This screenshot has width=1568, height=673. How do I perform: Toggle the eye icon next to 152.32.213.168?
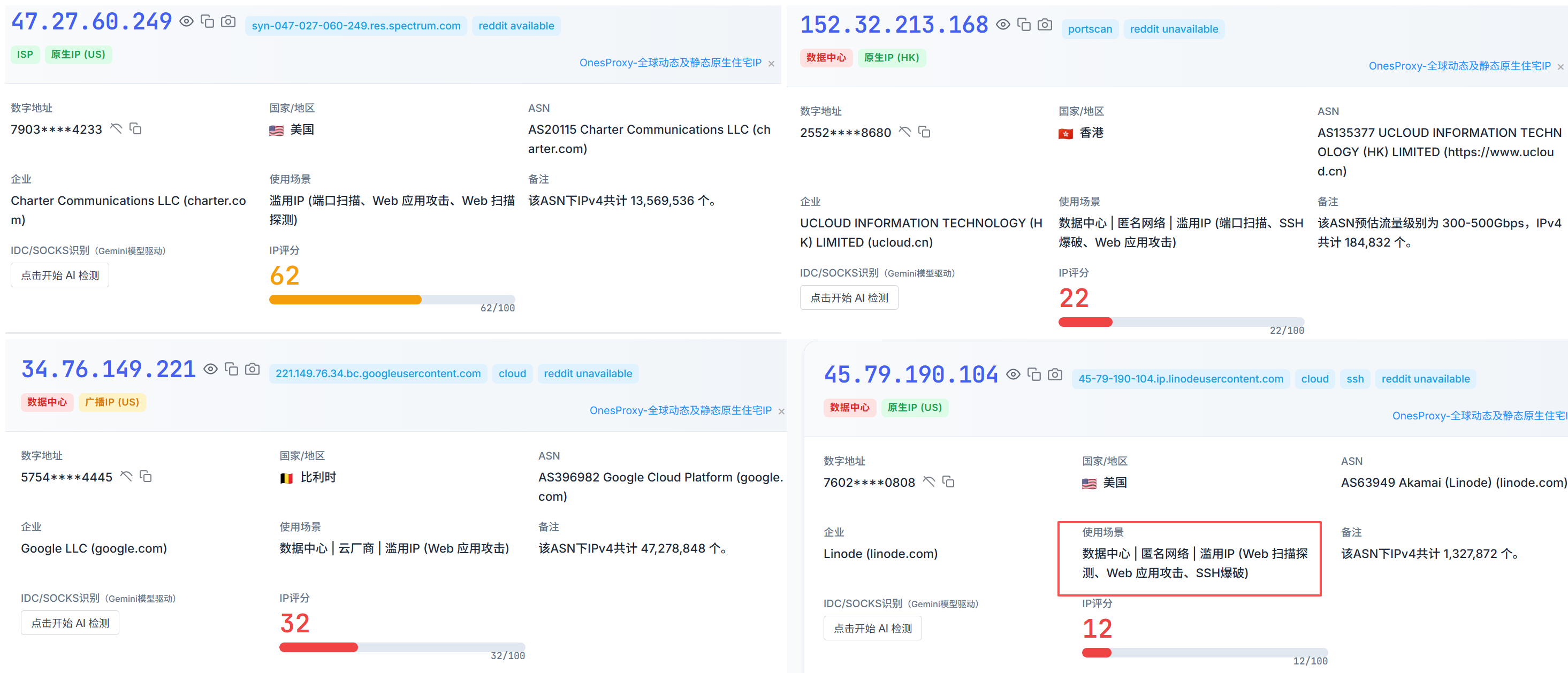coord(1003,25)
